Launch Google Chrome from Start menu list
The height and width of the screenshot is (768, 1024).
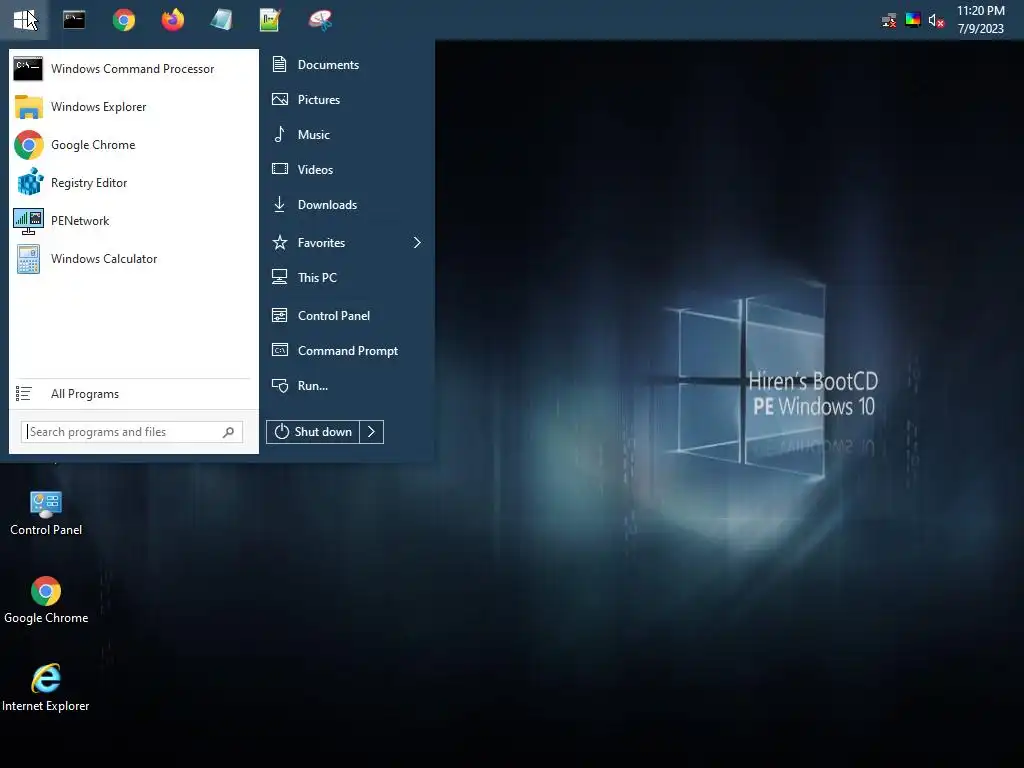pos(134,144)
